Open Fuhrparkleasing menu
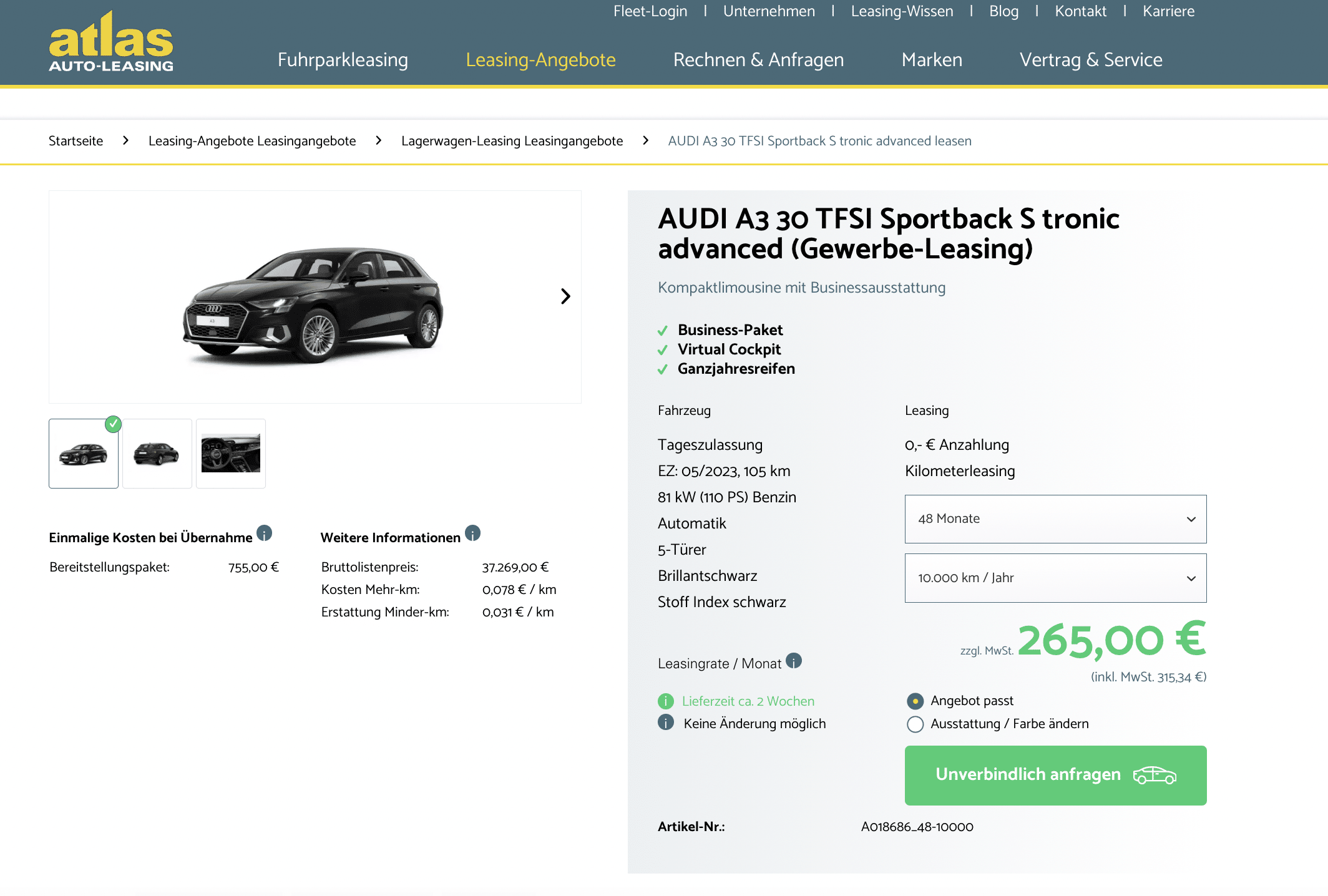Screen dimensions: 1328x896 tap(343, 60)
